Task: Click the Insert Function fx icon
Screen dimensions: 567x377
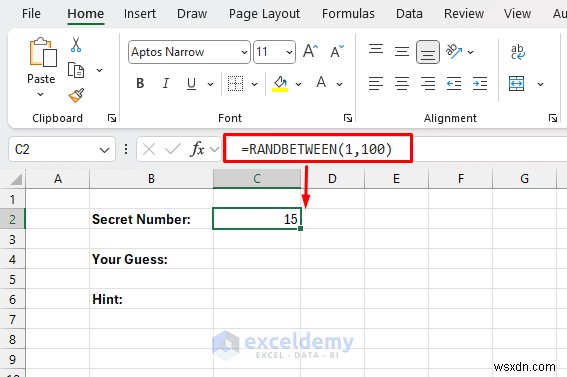Action: click(197, 149)
